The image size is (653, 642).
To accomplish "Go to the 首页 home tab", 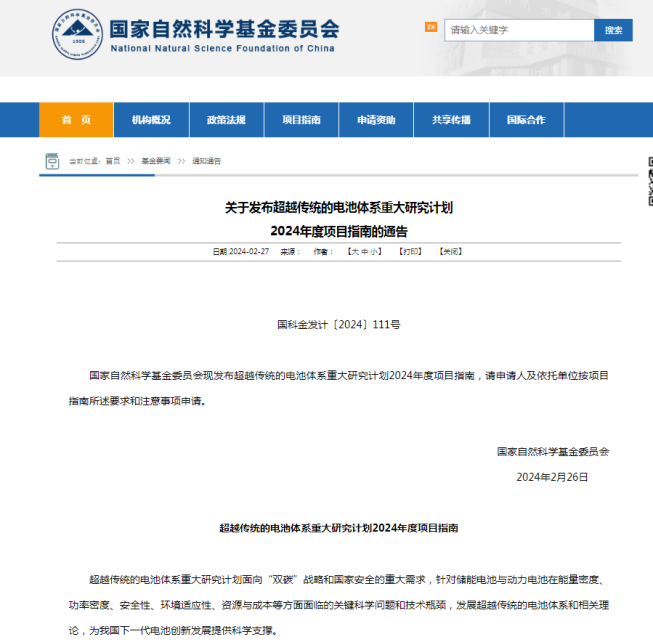I will click(76, 120).
